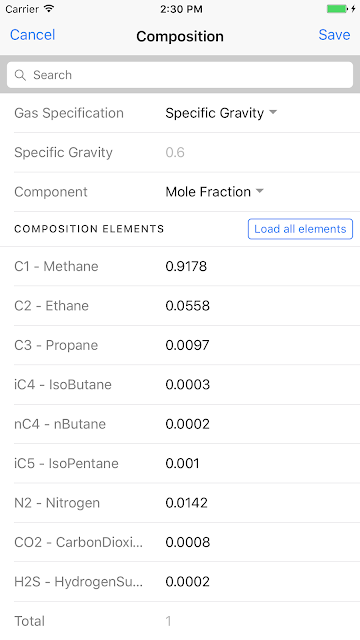The width and height of the screenshot is (360, 640).
Task: Tap the battery icon in status bar
Action: 338,9
